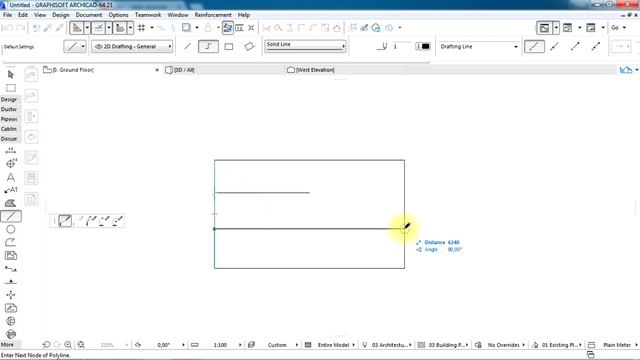The height and width of the screenshot is (360, 640).
Task: Select the first polyline segment option in pet palette
Action: 65,221
